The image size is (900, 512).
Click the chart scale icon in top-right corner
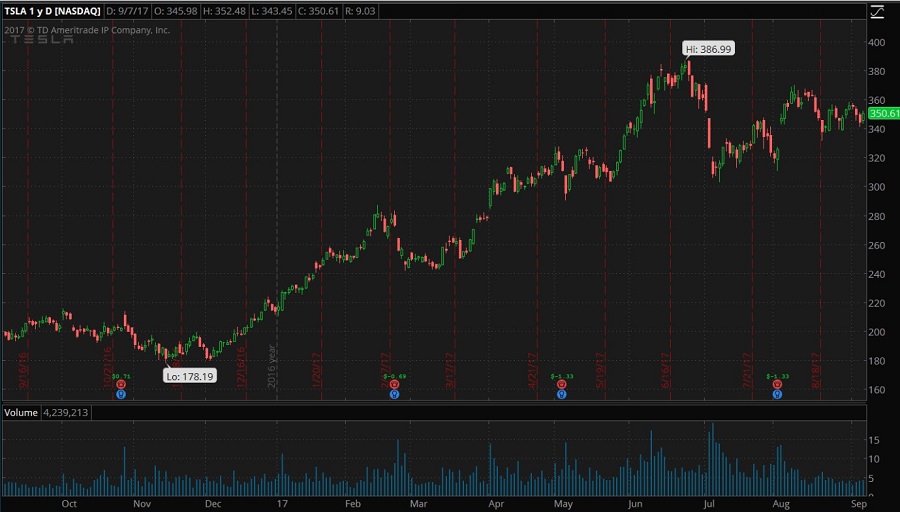point(877,12)
